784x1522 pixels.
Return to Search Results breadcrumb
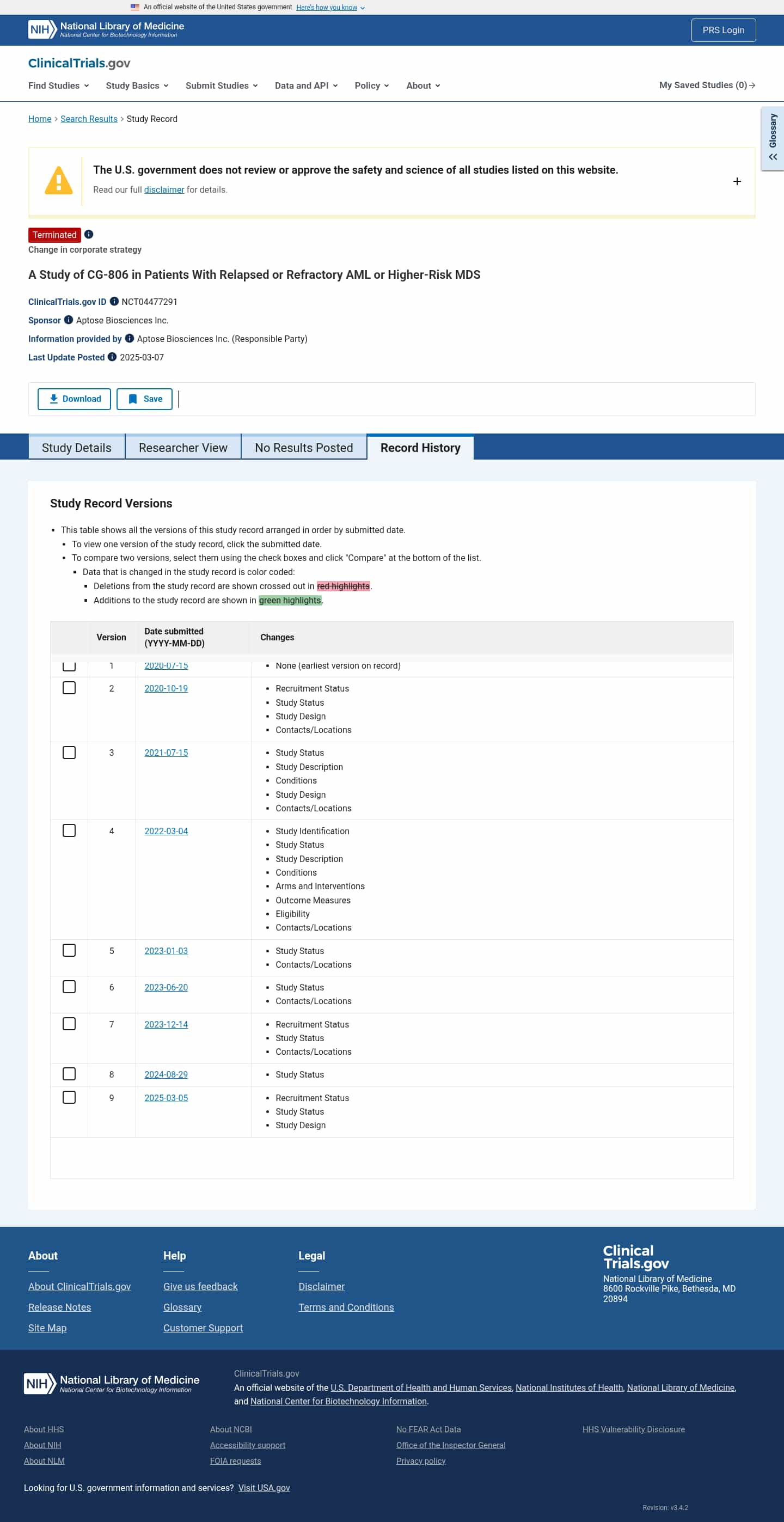pos(89,119)
